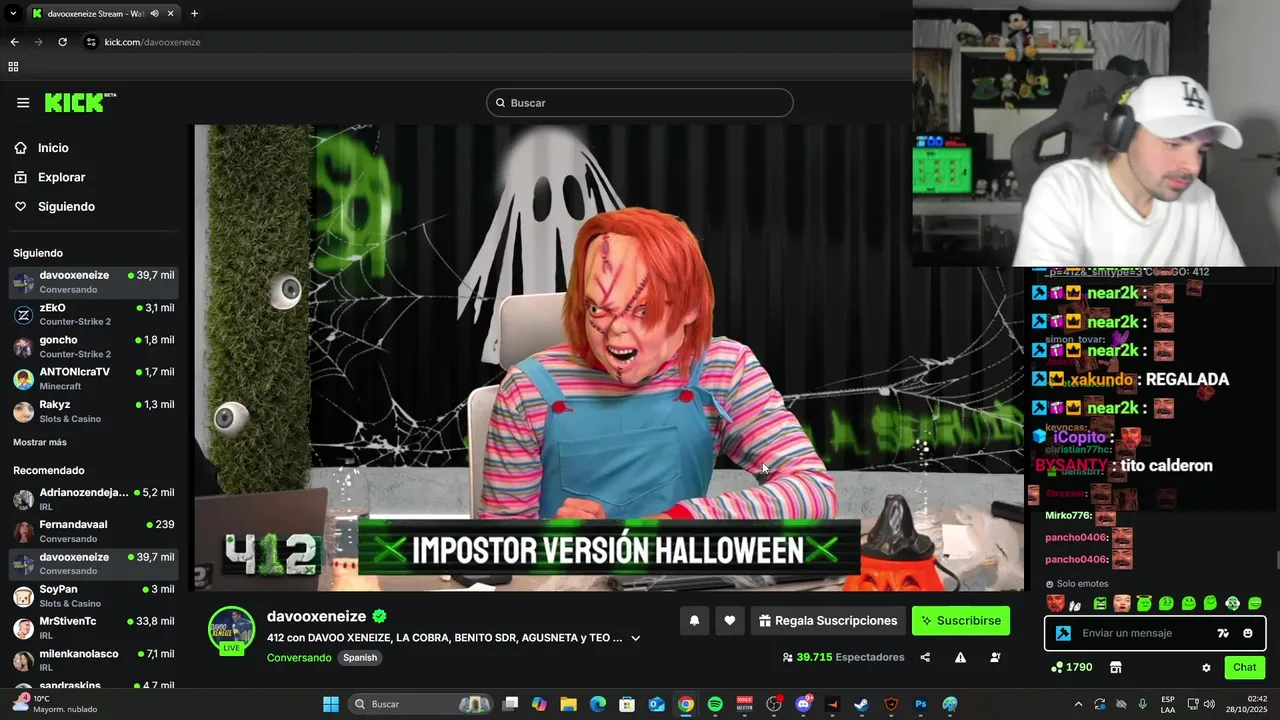The width and height of the screenshot is (1280, 720).
Task: Open SoyPan recommended channel
Action: pyautogui.click(x=94, y=596)
